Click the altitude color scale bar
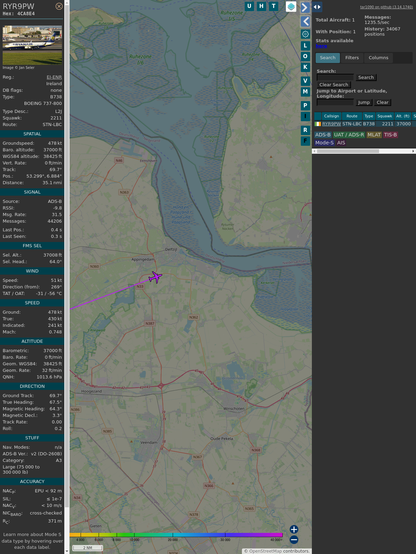416x554 pixels. point(176,535)
